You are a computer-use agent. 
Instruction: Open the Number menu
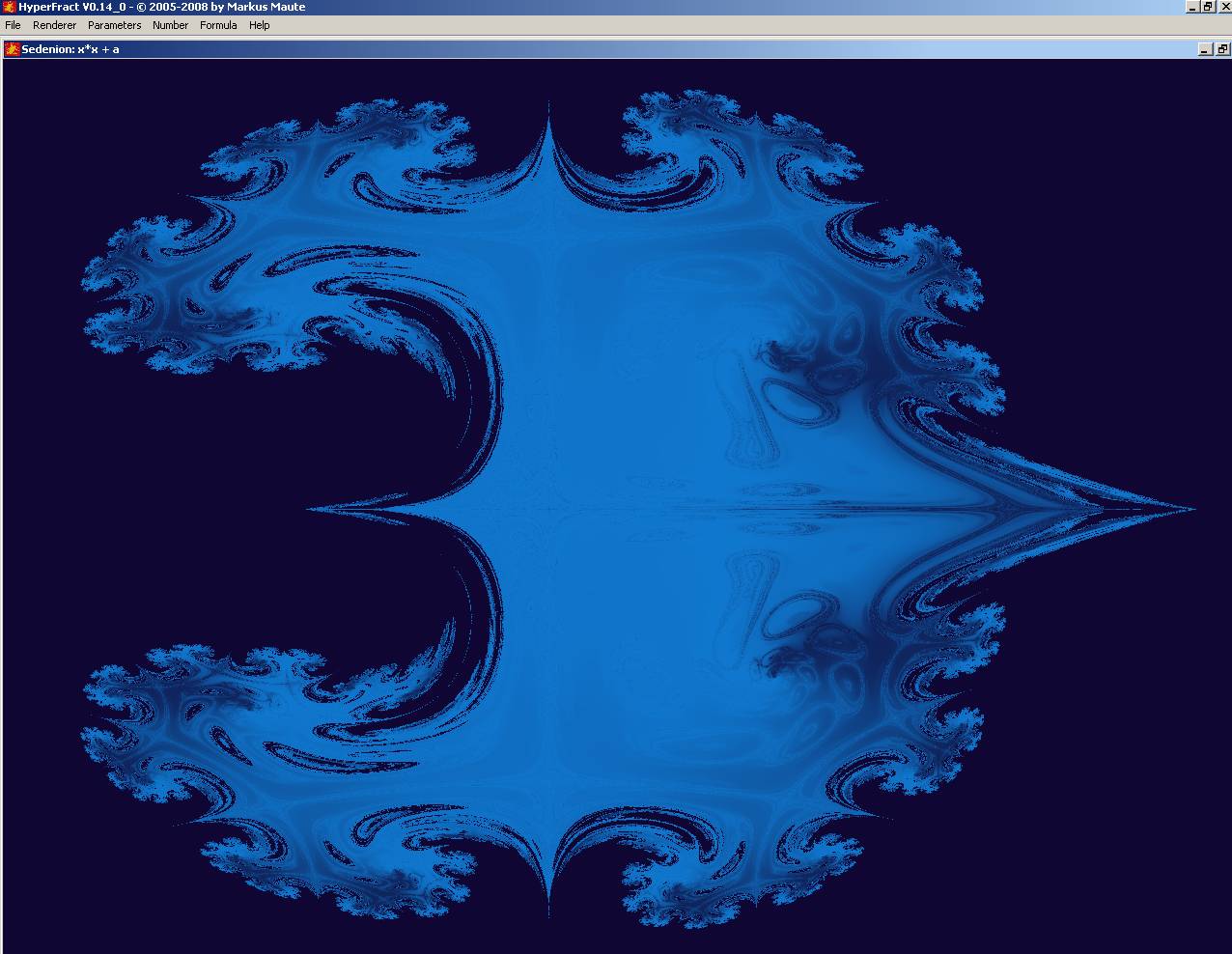tap(170, 25)
